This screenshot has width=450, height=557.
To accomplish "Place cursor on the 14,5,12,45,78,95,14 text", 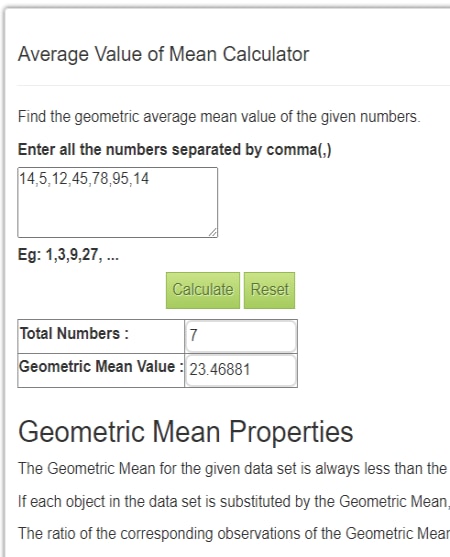I will click(x=84, y=178).
